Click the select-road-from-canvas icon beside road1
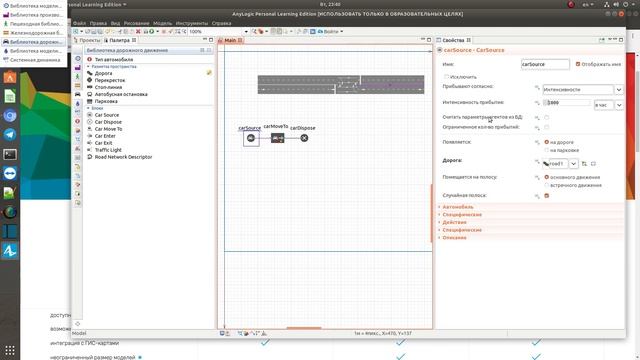 [x=584, y=164]
